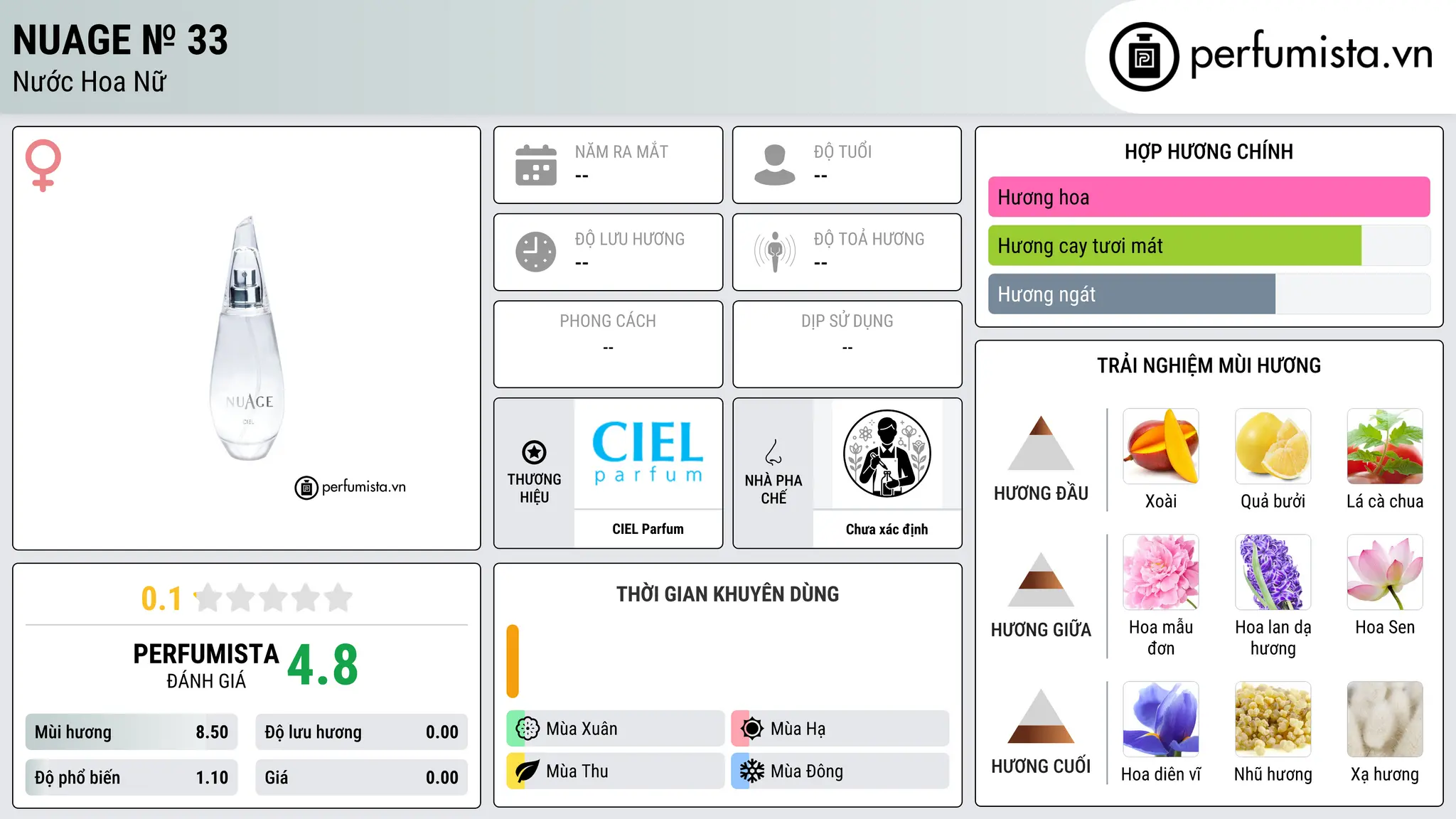The image size is (1456, 819).
Task: Click the CIEL parfum brand logo
Action: (x=648, y=453)
